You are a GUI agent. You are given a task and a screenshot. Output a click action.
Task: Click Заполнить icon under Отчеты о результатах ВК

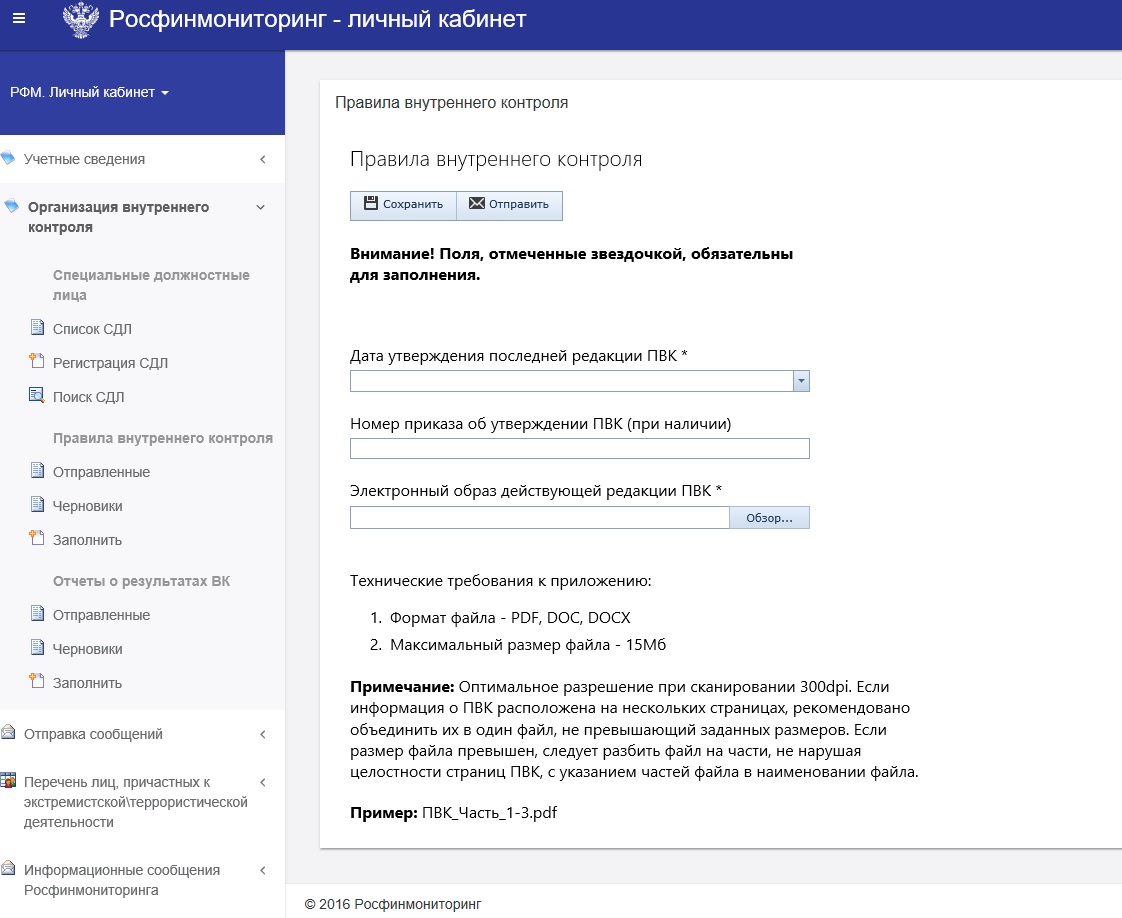point(36,680)
